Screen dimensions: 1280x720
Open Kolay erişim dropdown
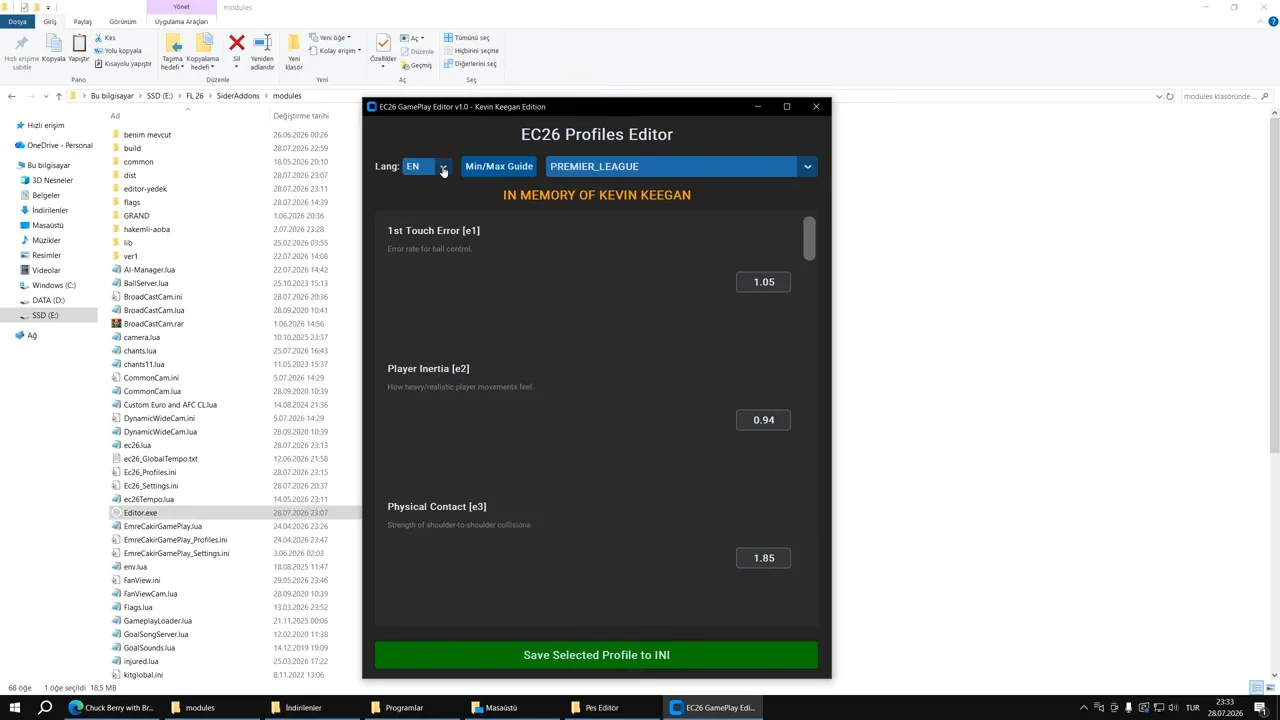(x=335, y=51)
